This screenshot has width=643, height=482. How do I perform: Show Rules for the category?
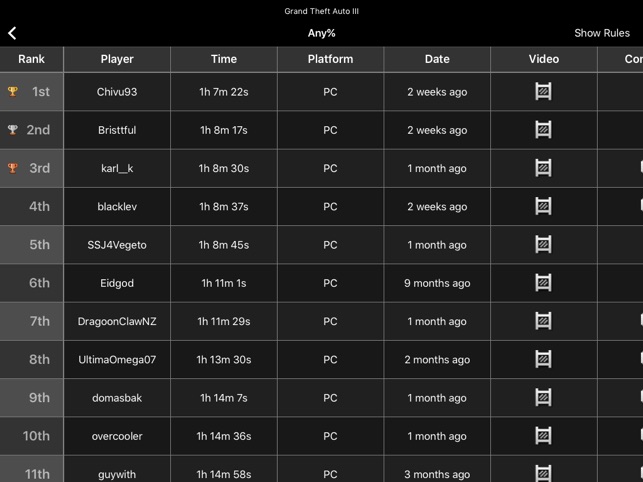click(602, 33)
